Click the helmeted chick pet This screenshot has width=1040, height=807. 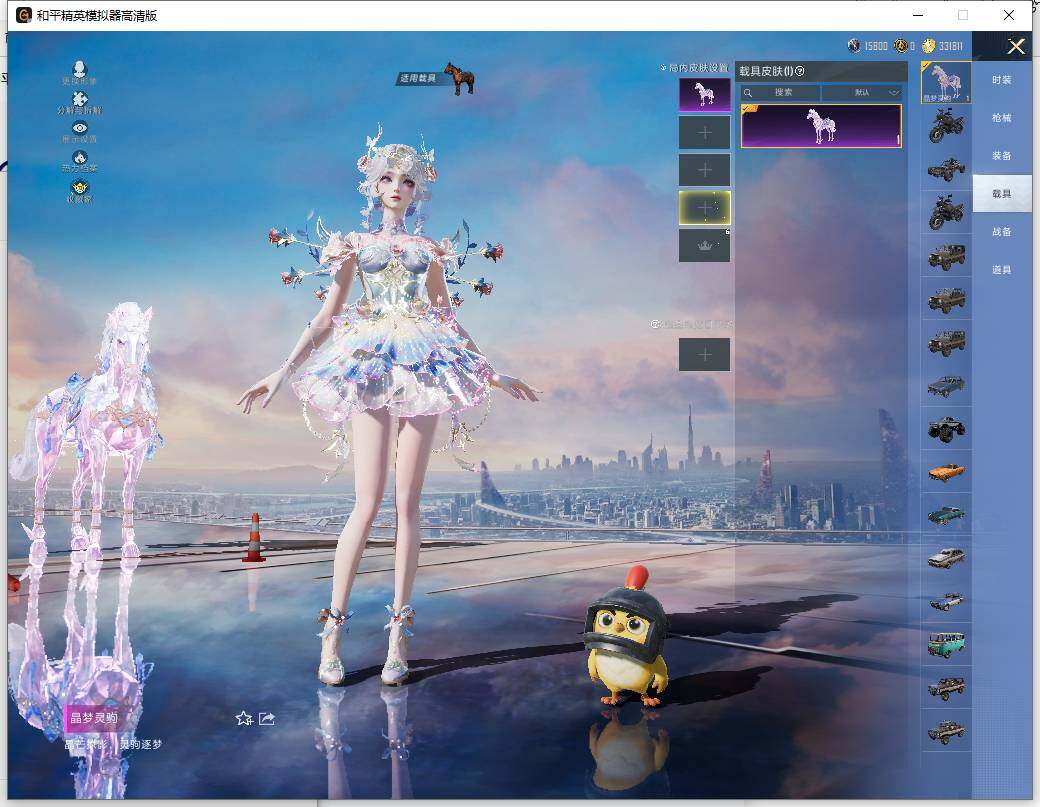(x=627, y=637)
